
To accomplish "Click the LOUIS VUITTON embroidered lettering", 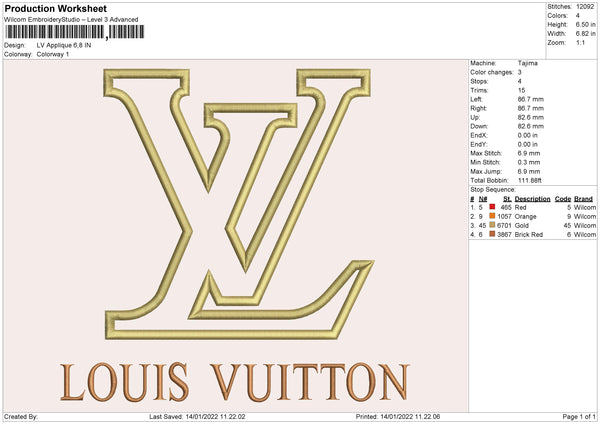I will tap(234, 382).
